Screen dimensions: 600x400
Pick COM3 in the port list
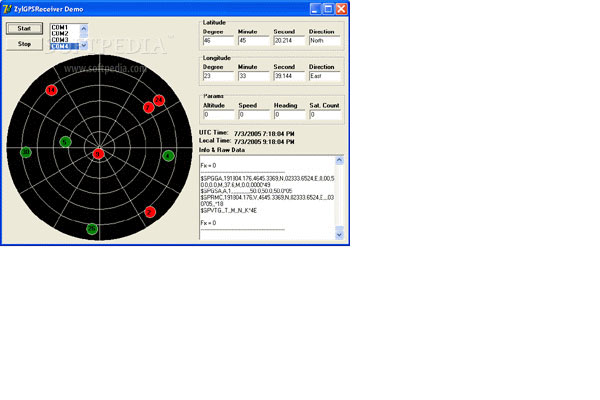pyautogui.click(x=61, y=40)
